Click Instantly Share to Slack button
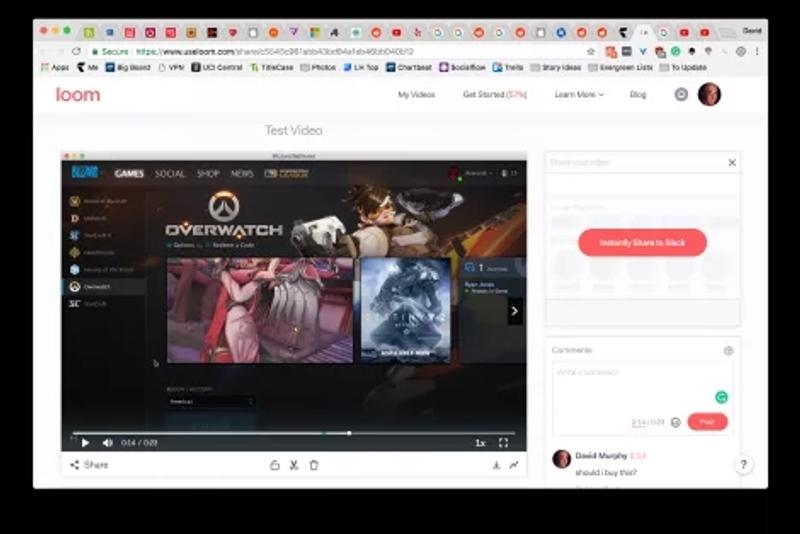 (x=642, y=242)
